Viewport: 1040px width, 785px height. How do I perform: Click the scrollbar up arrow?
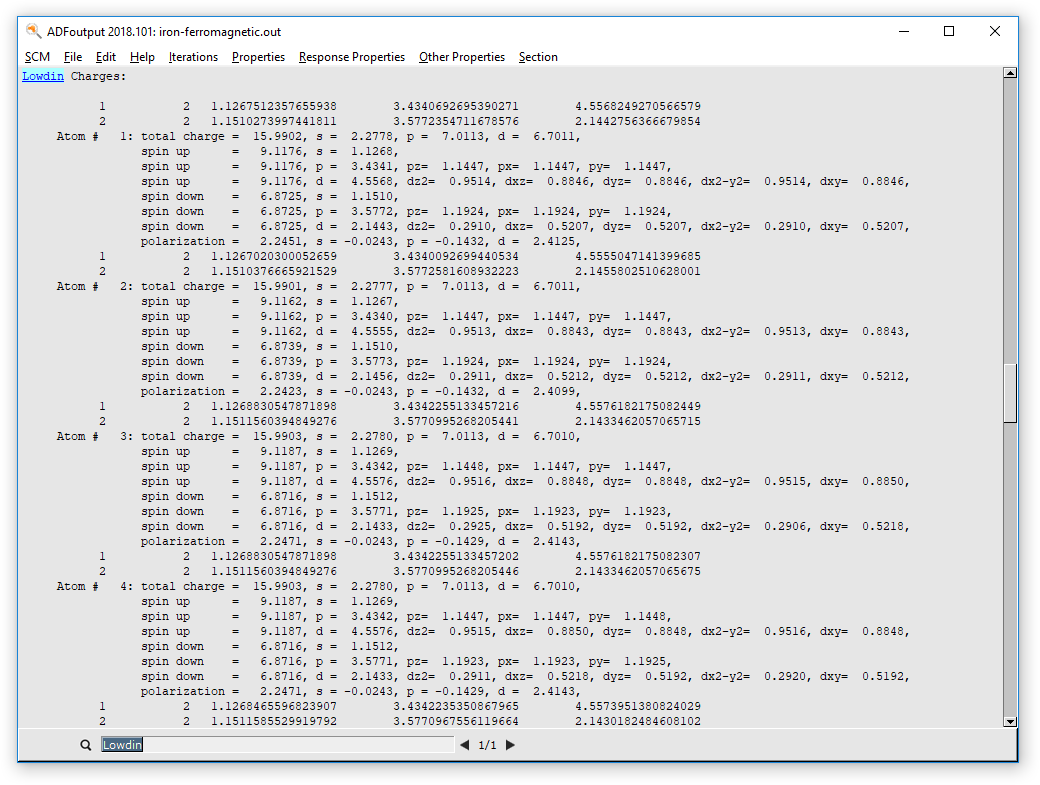click(x=1010, y=71)
